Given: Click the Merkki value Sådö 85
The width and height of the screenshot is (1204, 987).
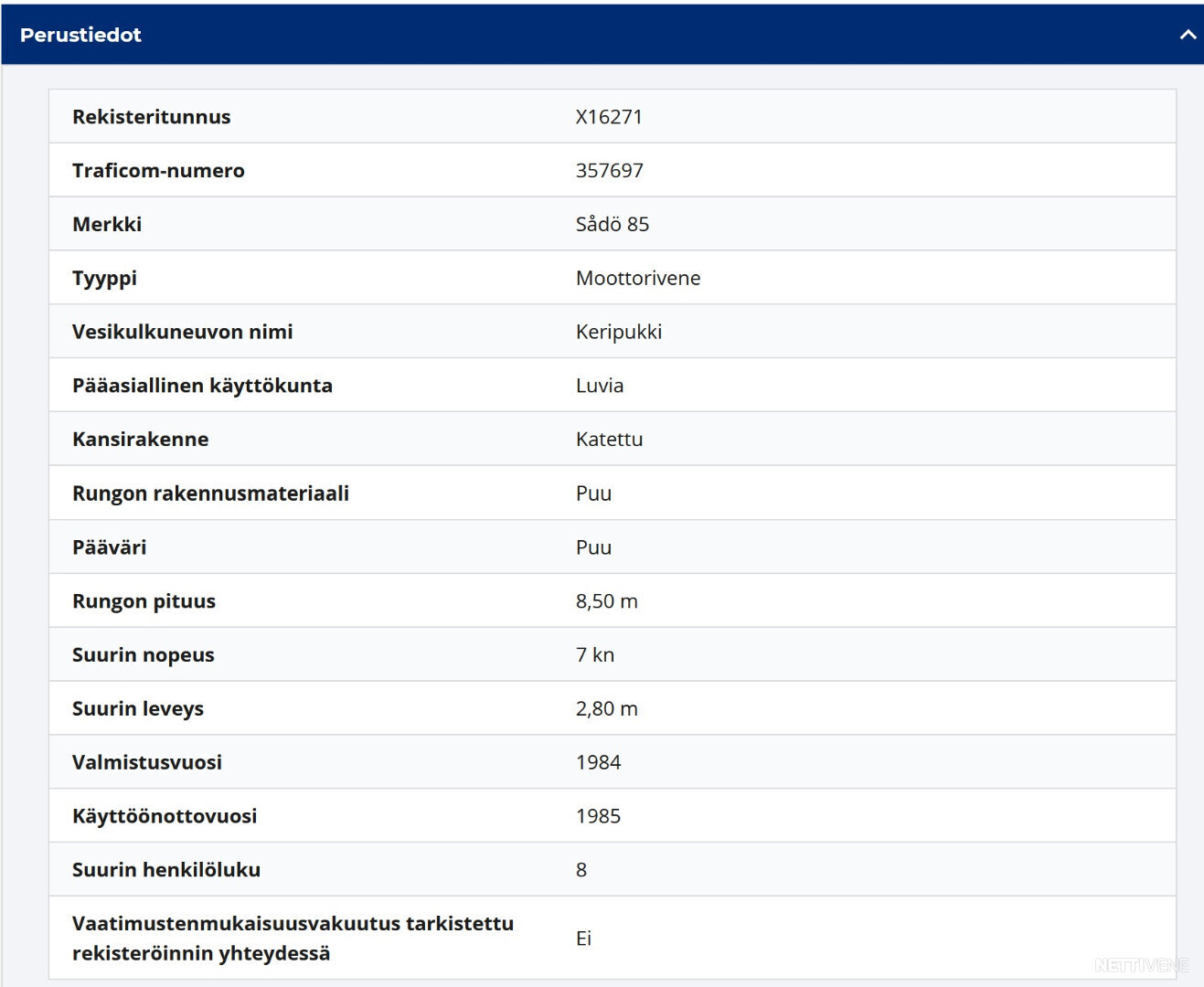Looking at the screenshot, I should pyautogui.click(x=613, y=224).
